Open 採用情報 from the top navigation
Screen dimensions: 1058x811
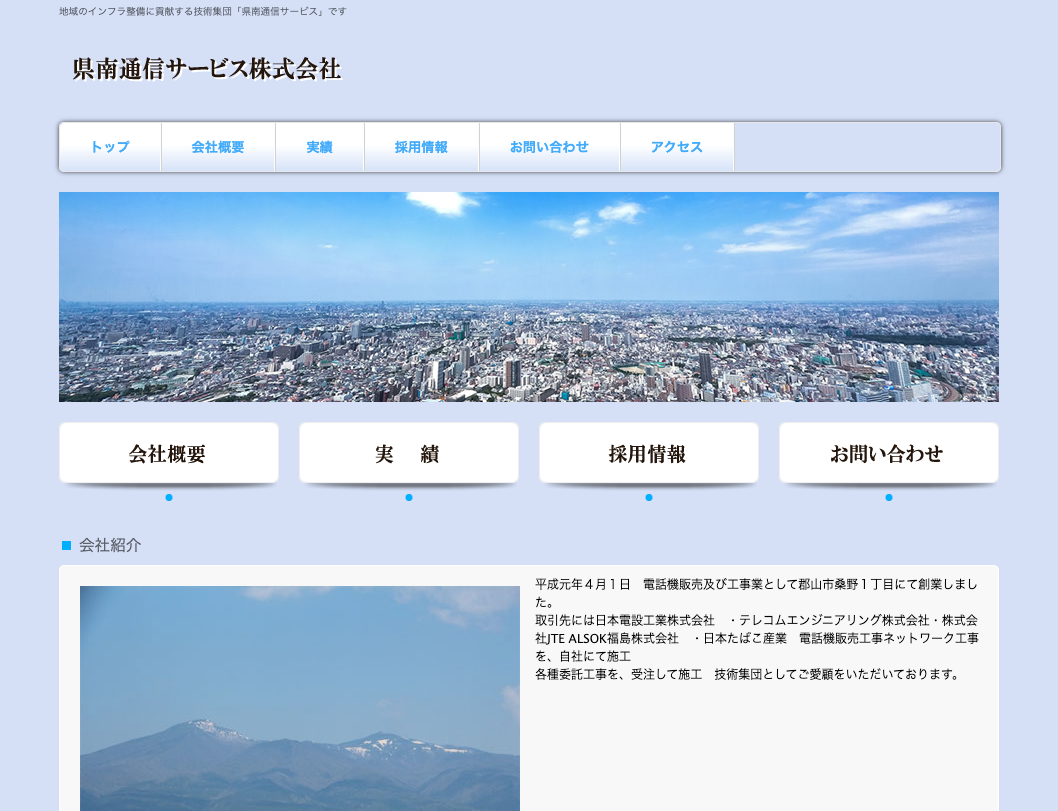tap(422, 147)
